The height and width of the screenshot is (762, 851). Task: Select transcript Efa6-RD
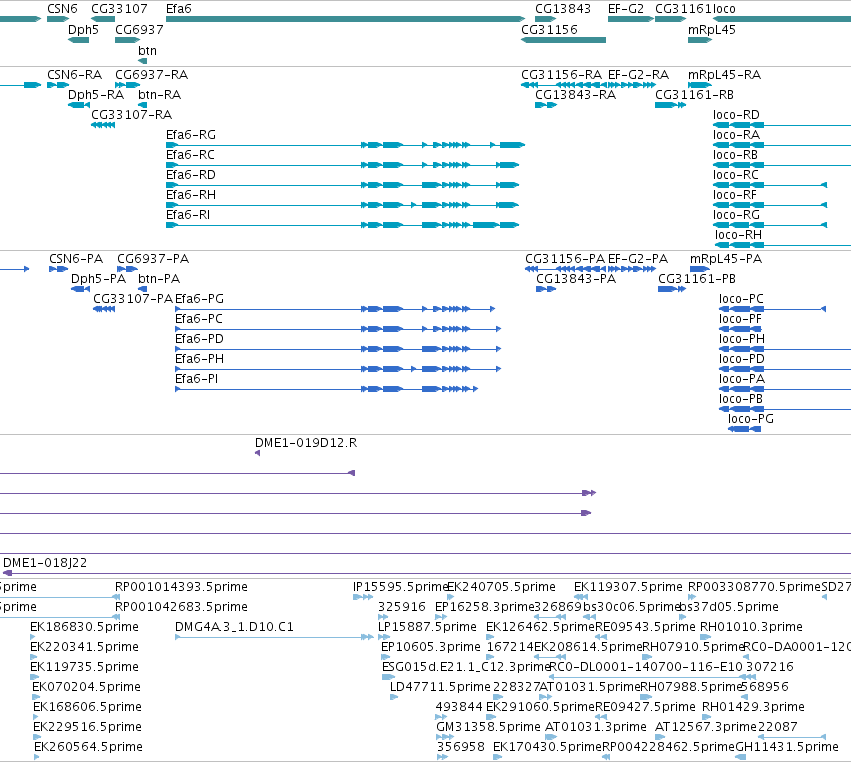pos(190,175)
